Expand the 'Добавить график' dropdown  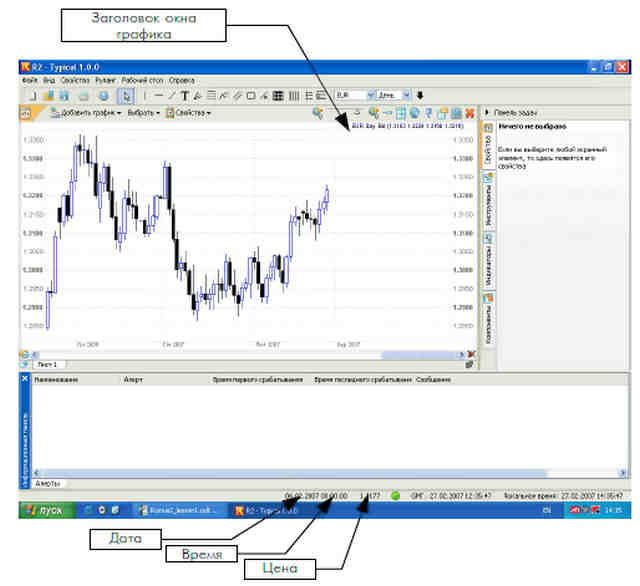click(86, 113)
